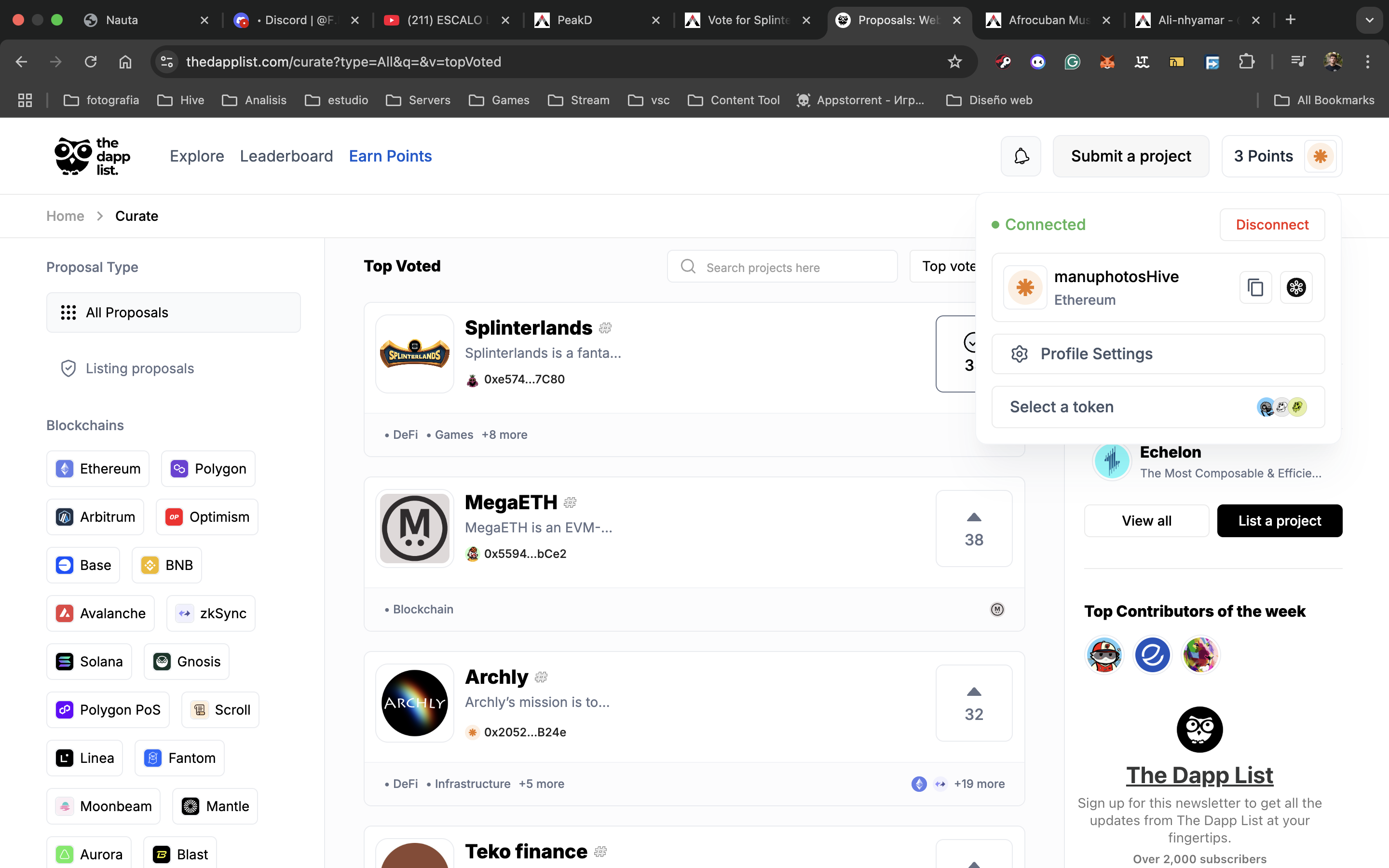Viewport: 1389px width, 868px height.
Task: Select the Gnosis chain filter
Action: coord(187,661)
